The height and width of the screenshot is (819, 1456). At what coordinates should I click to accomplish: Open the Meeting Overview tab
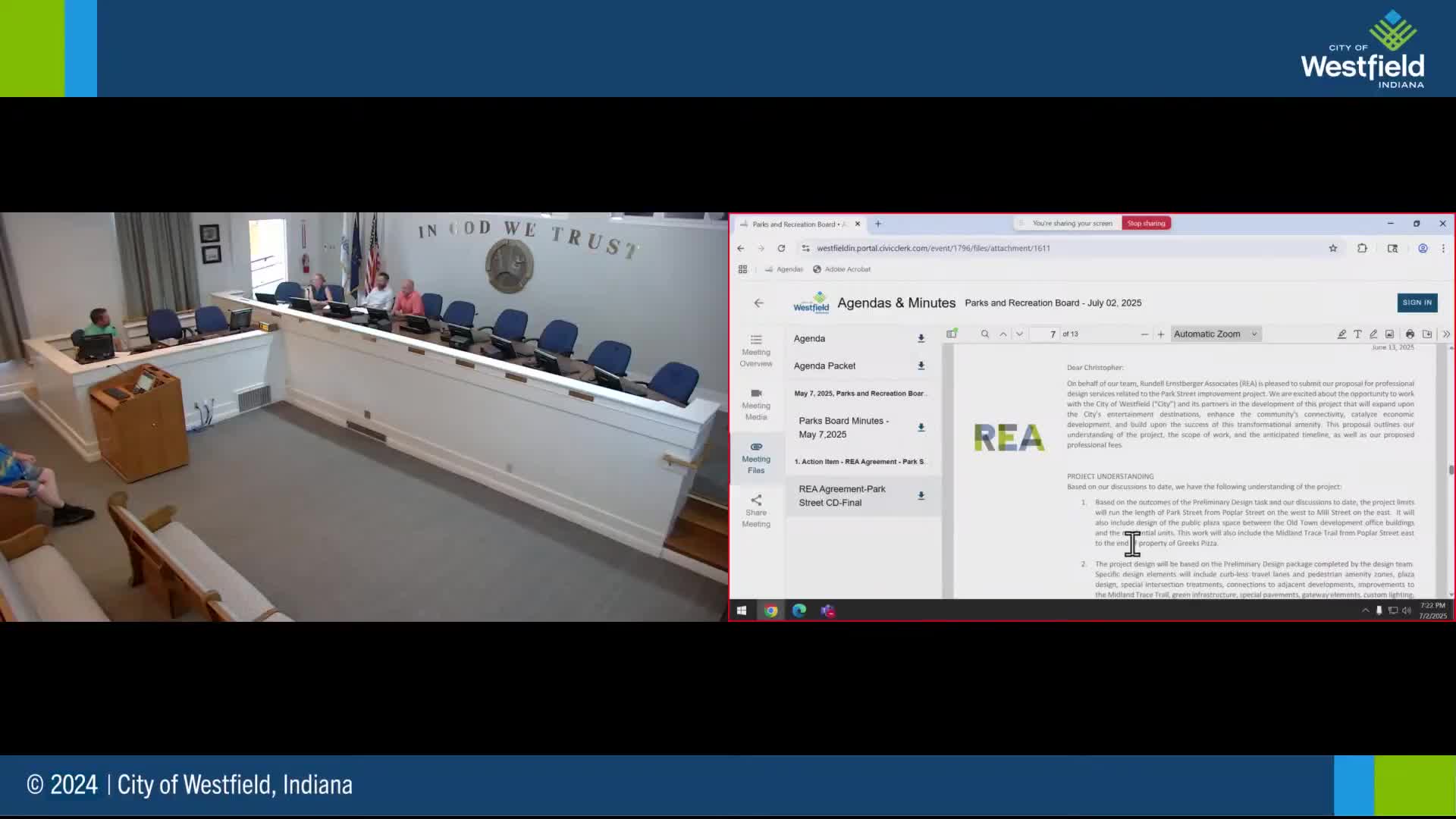(x=756, y=350)
